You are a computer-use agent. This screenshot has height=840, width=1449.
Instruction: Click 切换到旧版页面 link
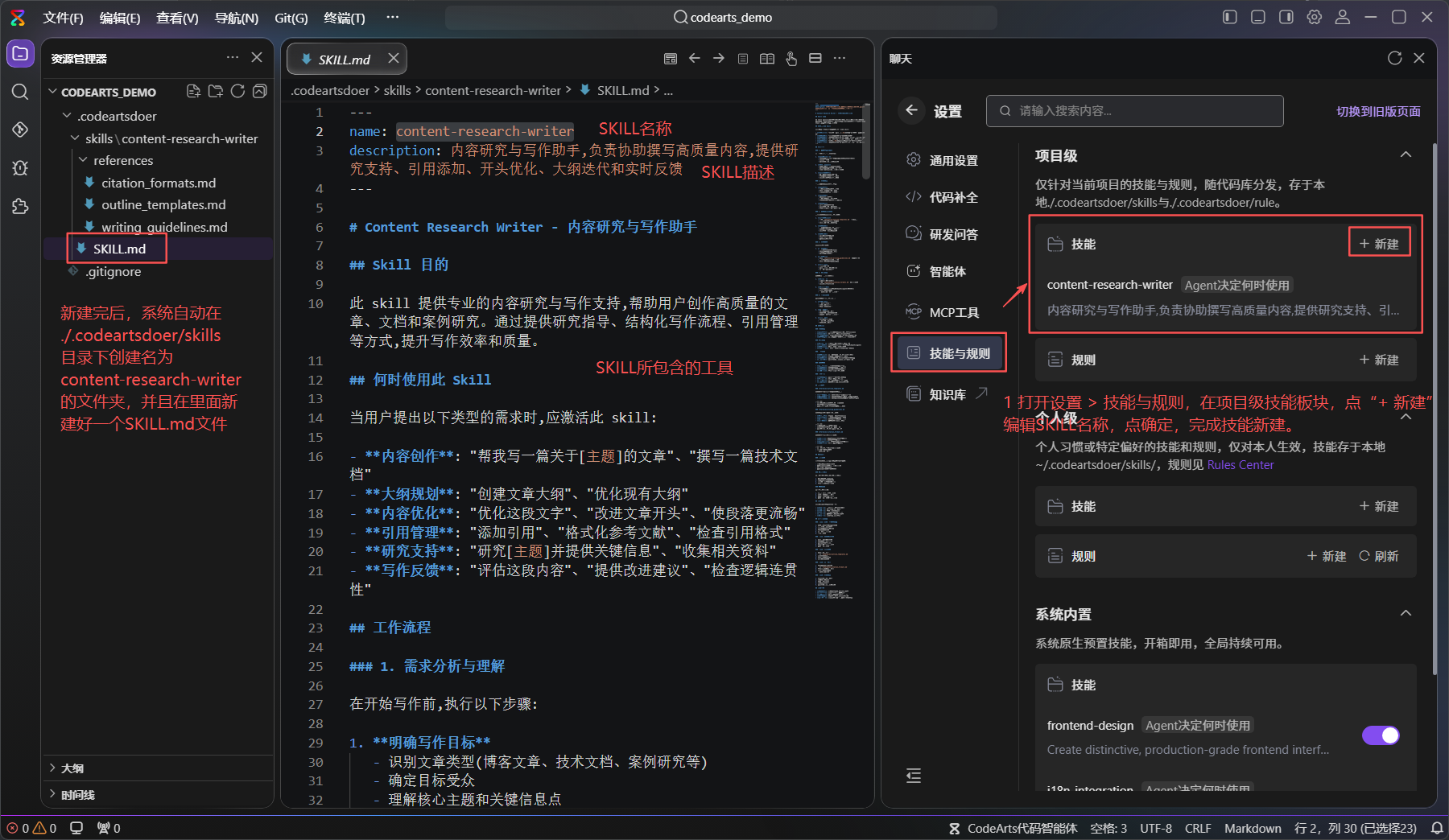coord(1378,111)
